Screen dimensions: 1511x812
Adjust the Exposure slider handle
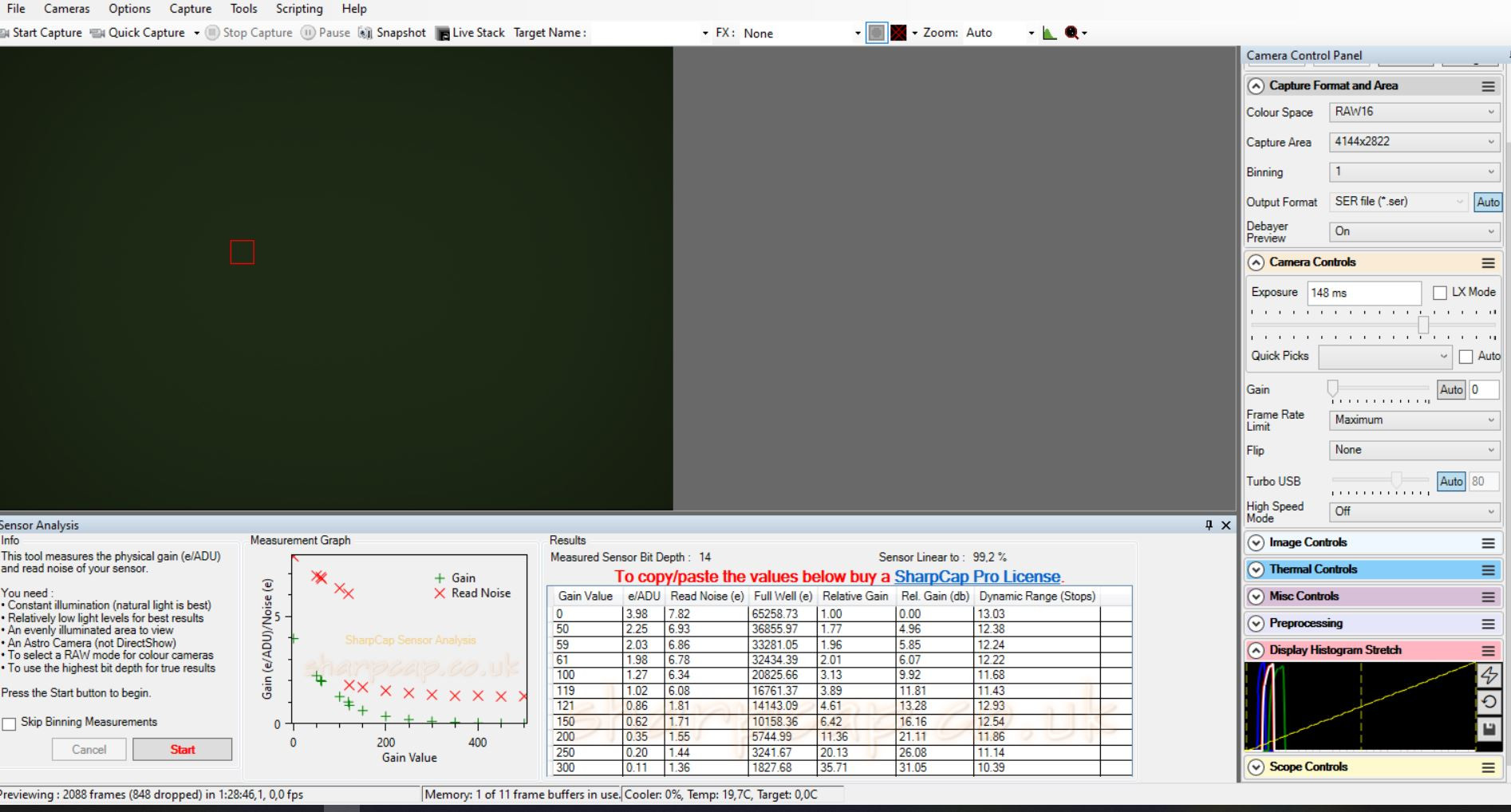point(1423,325)
